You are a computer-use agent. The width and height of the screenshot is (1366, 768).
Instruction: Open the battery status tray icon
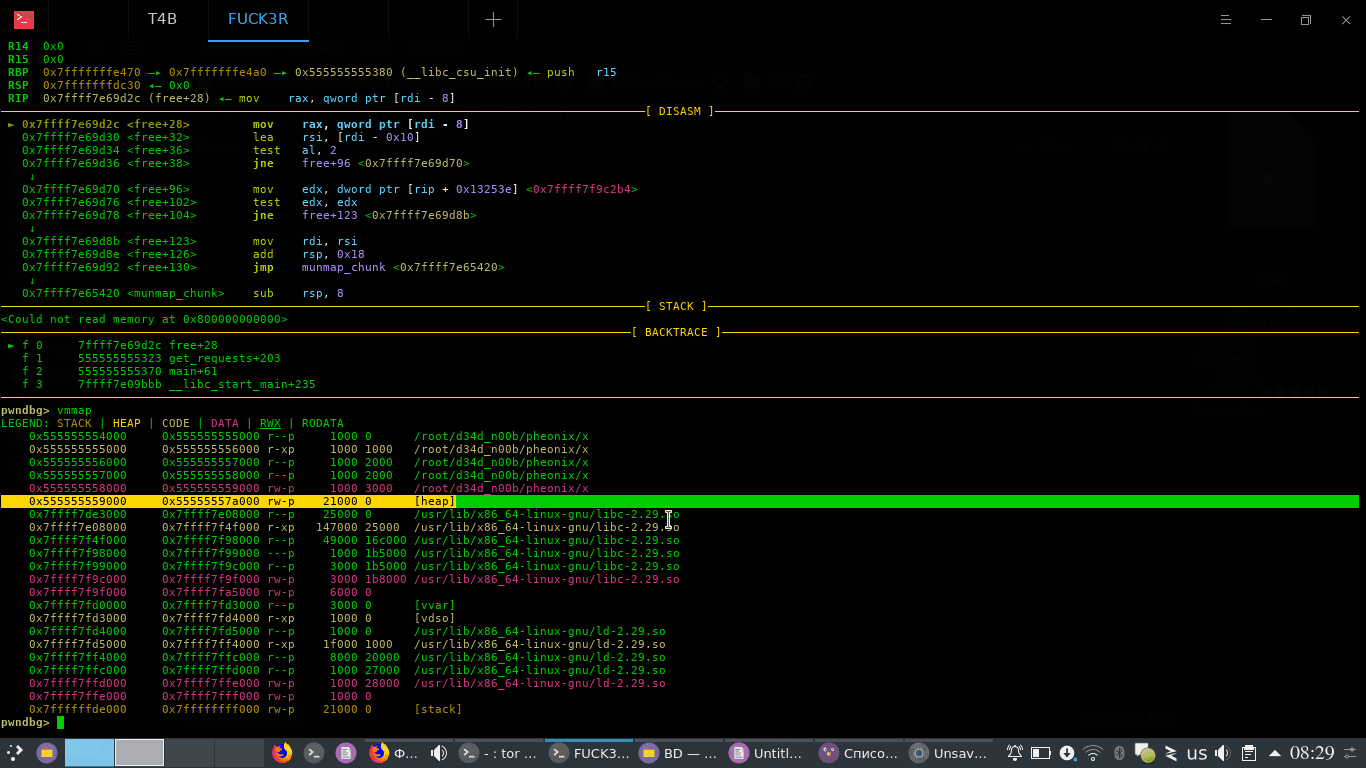1041,753
